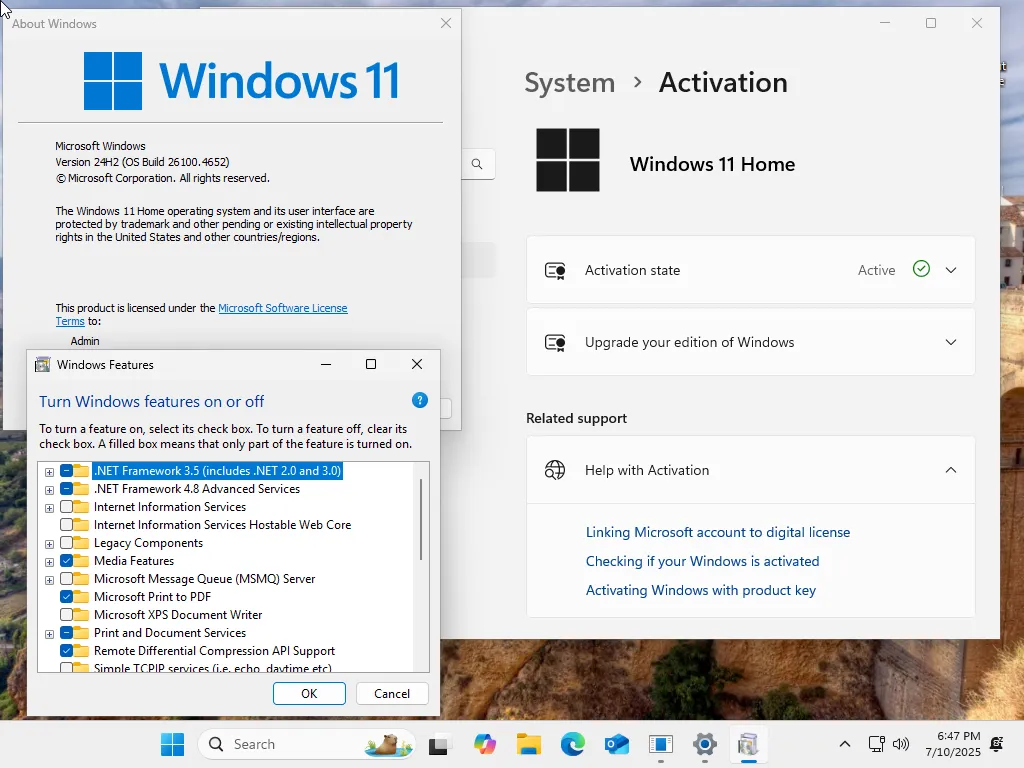1024x768 pixels.
Task: Toggle the .NET Framework 3.5 checkbox
Action: (x=67, y=471)
